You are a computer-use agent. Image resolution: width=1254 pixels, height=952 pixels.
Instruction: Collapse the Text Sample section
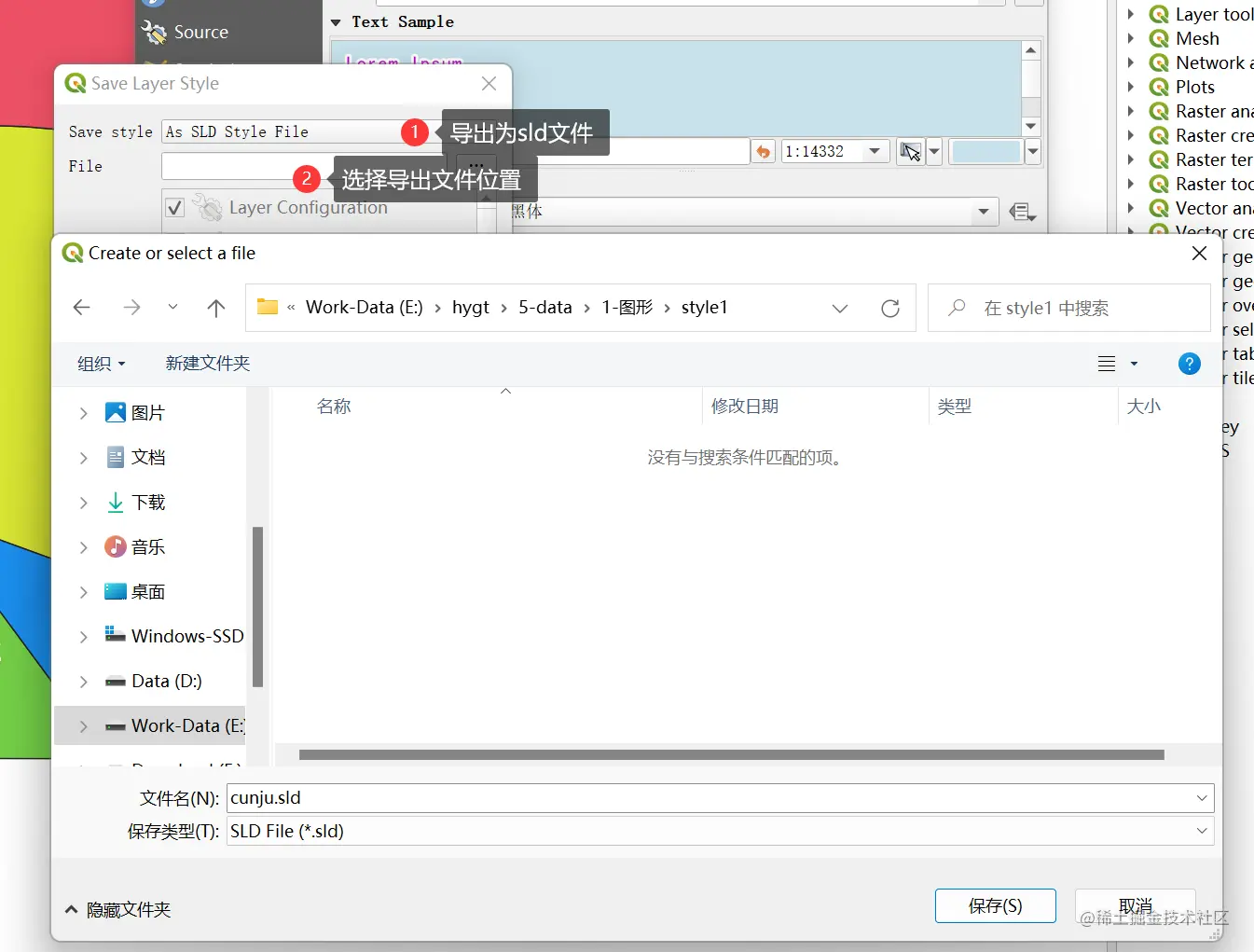pos(336,21)
